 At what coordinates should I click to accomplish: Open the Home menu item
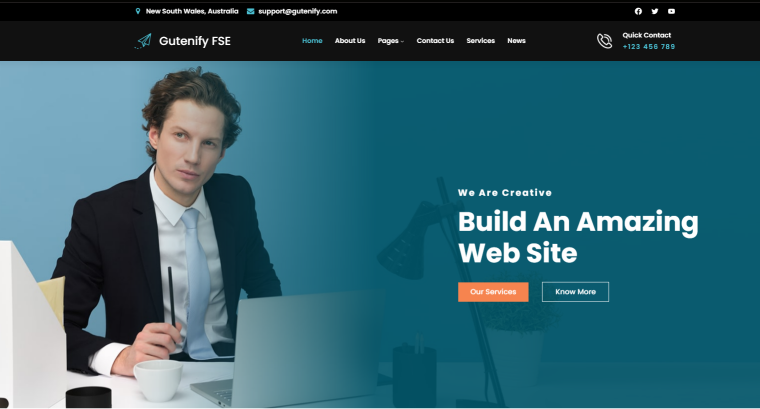[x=312, y=41]
